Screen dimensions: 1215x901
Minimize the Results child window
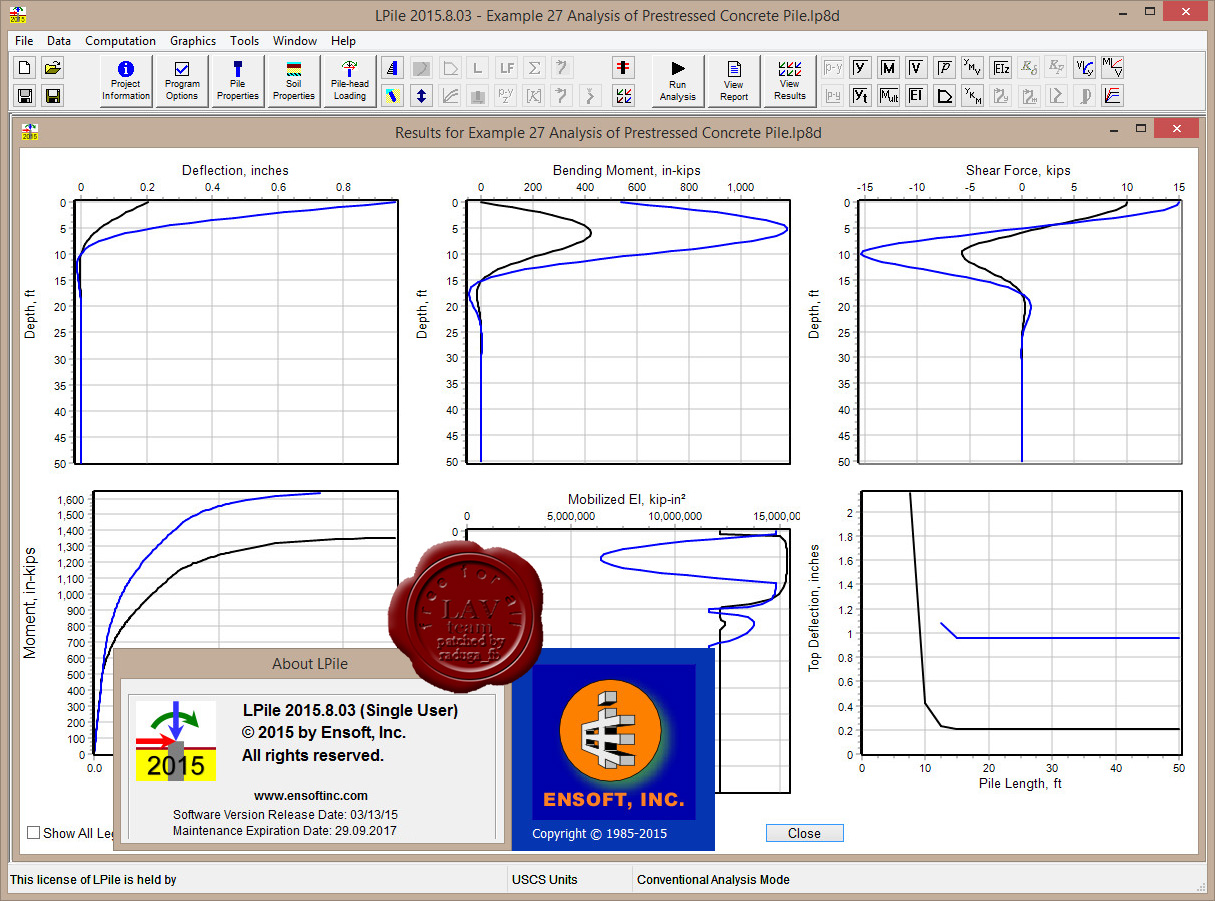click(1112, 130)
